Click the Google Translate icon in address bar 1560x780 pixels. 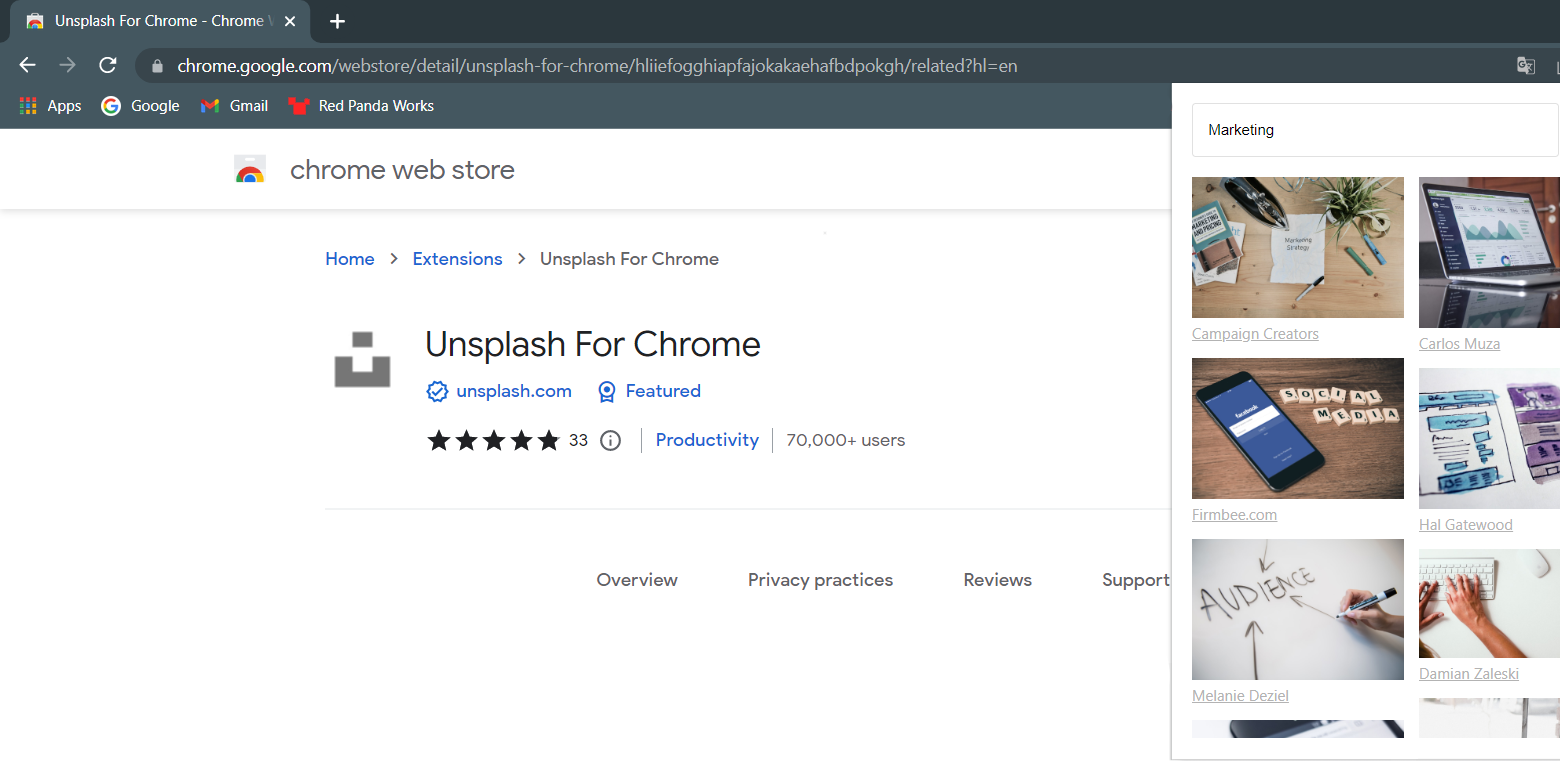[x=1525, y=66]
